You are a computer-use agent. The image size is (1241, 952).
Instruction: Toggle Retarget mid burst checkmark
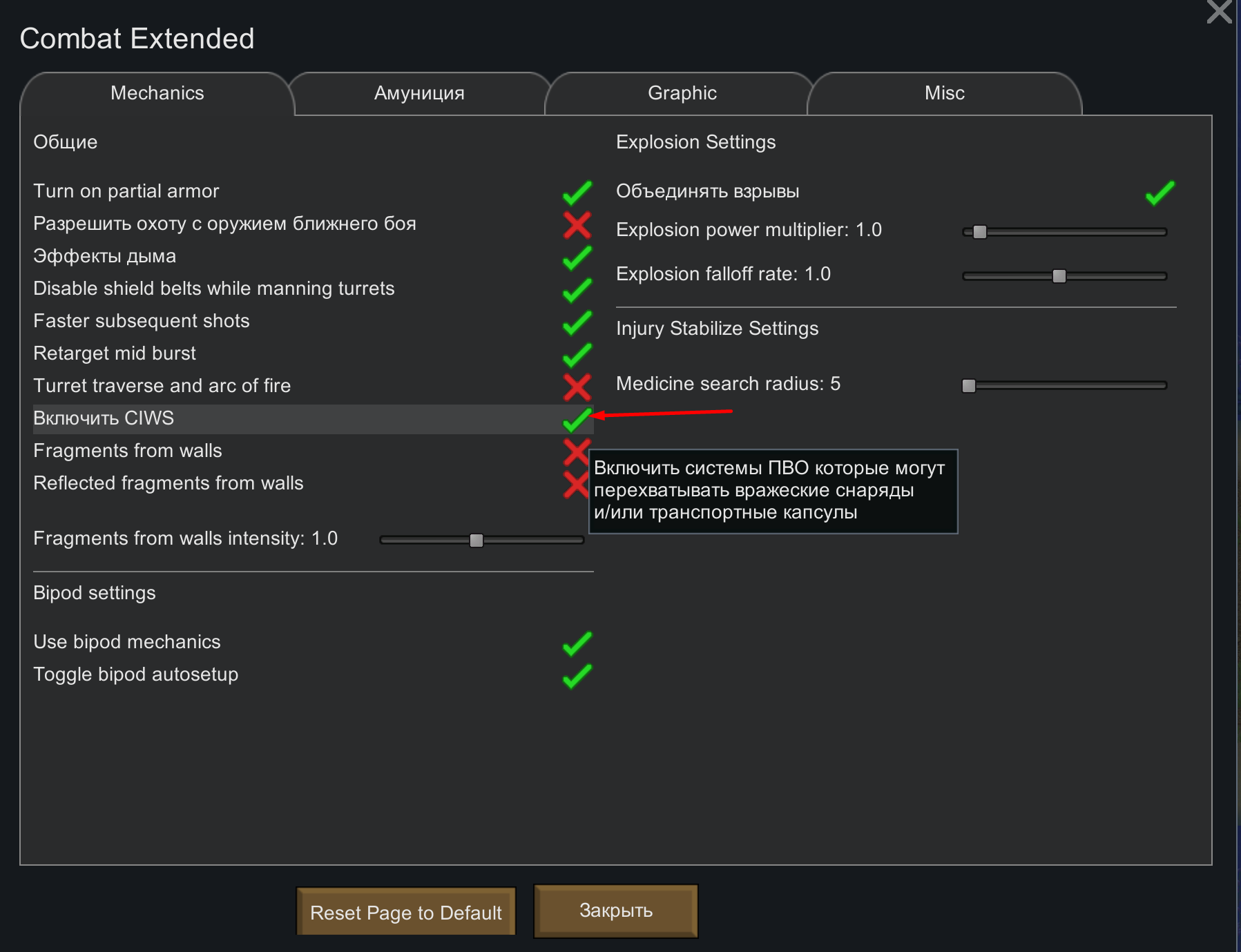[577, 355]
